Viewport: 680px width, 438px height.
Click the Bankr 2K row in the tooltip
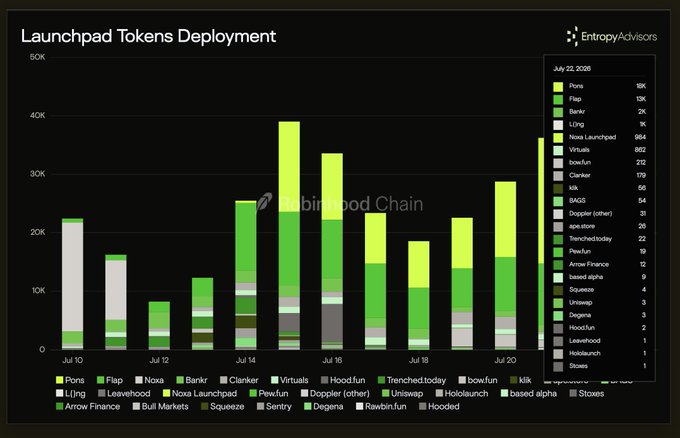pyautogui.click(x=600, y=111)
